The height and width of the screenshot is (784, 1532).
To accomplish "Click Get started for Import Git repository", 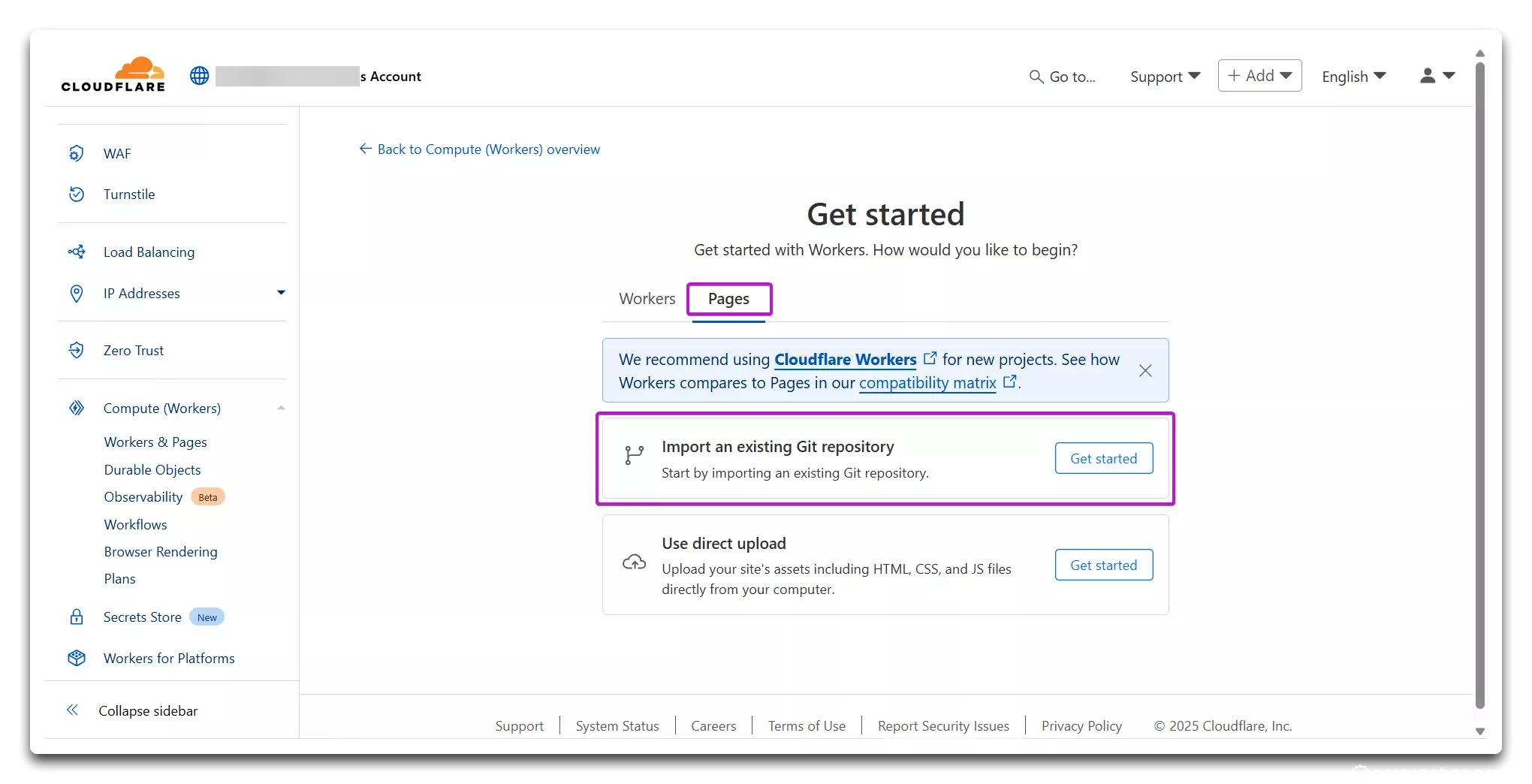I will click(1103, 458).
